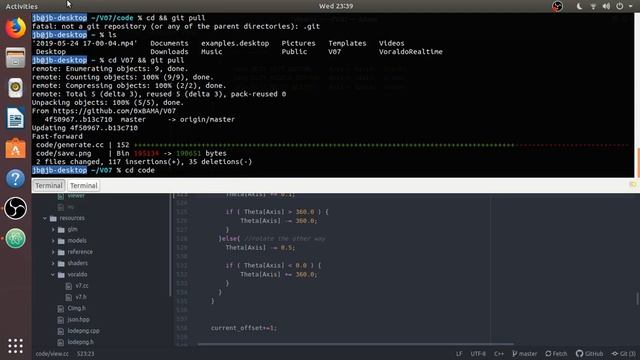
Task: Open v7.h file in tree
Action: click(81, 297)
